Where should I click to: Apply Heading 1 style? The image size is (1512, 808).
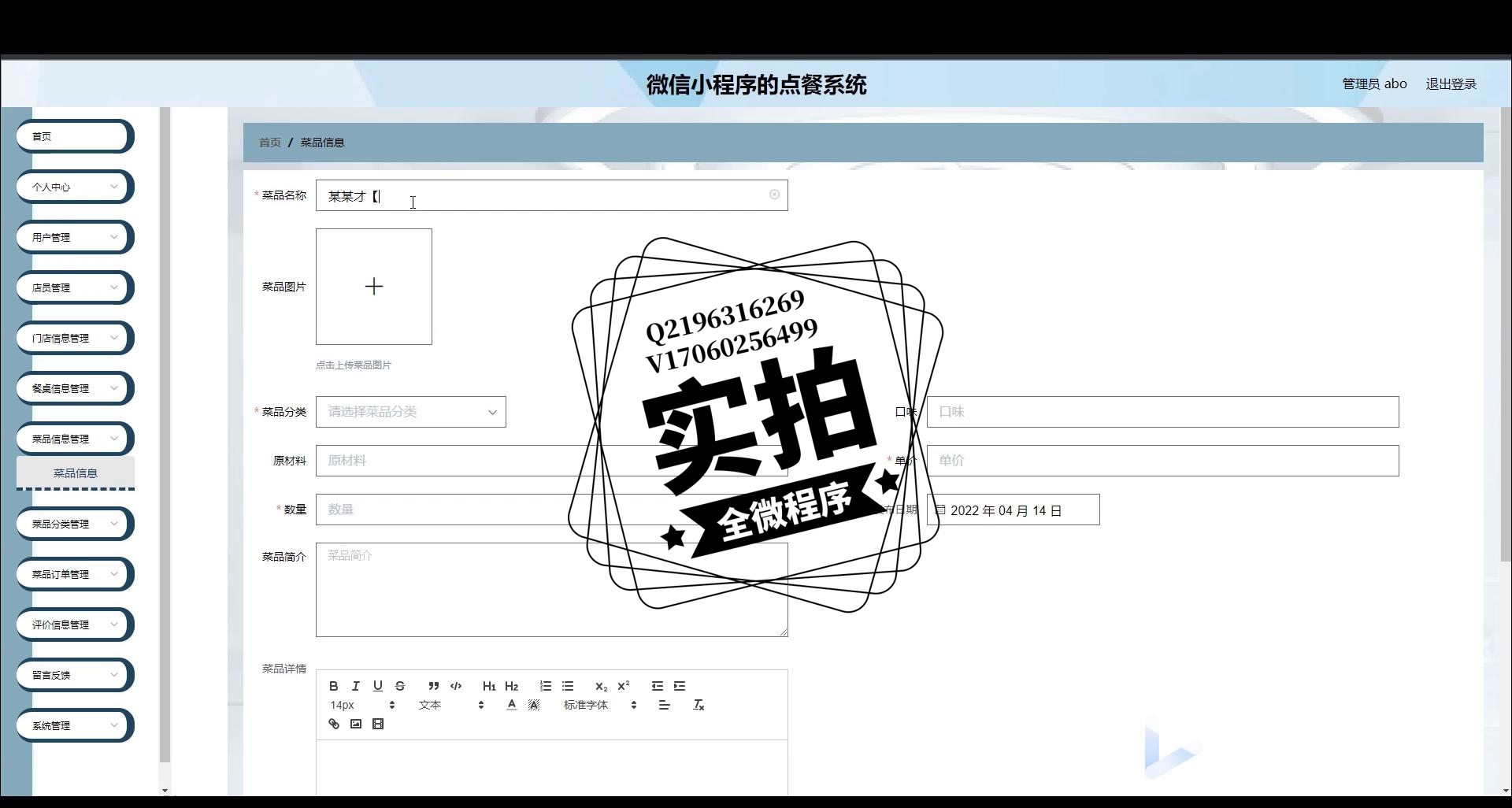(x=489, y=686)
